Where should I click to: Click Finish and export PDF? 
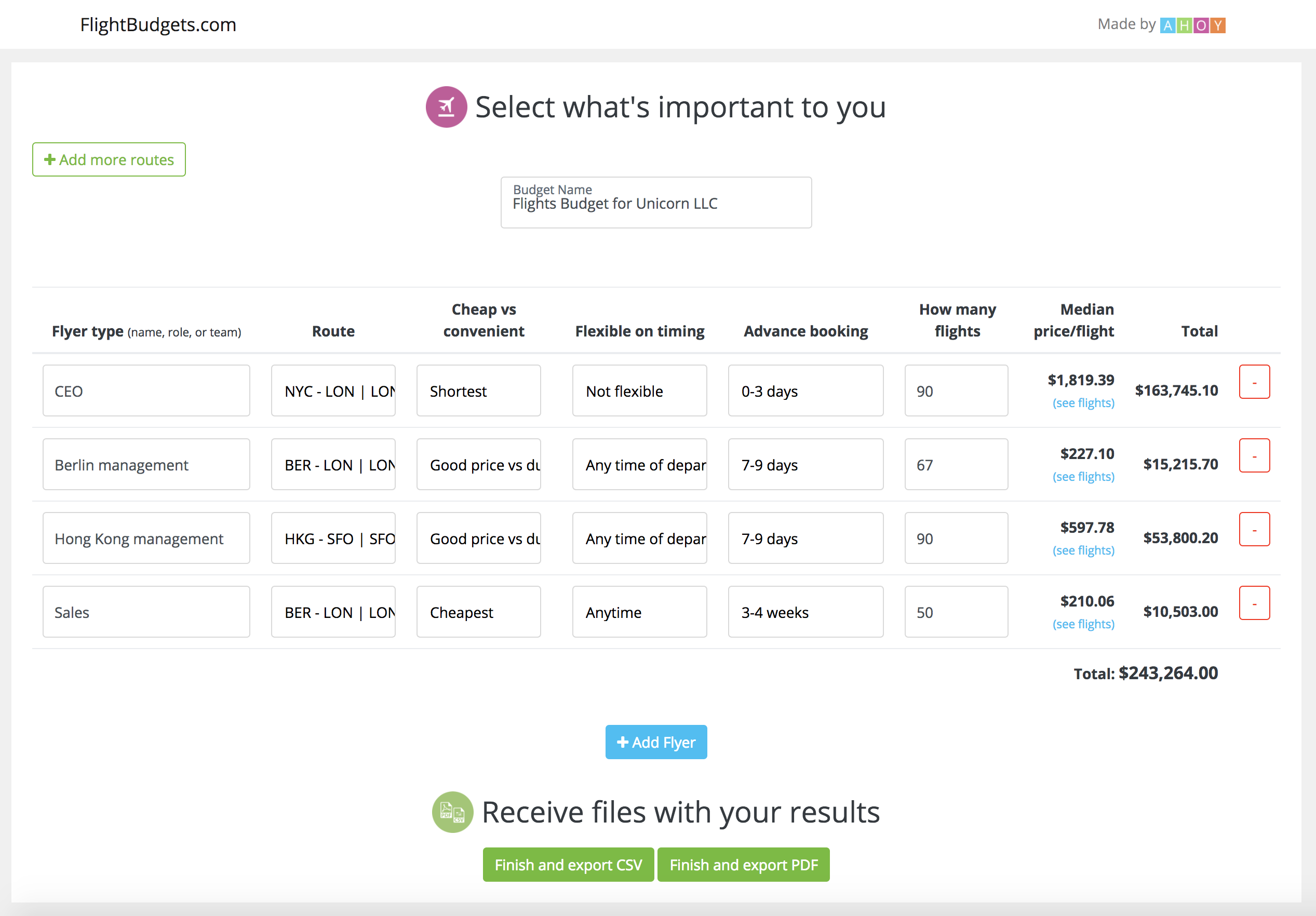tap(743, 865)
